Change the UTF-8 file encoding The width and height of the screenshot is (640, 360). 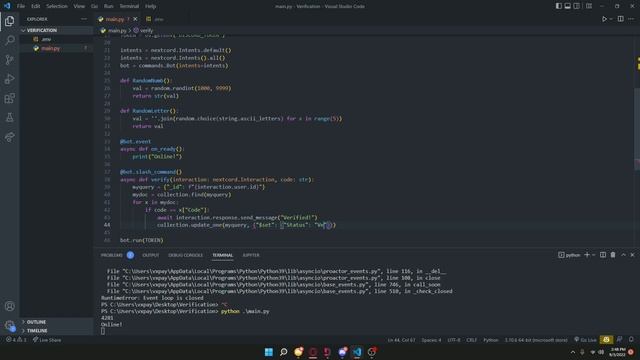click(453, 340)
